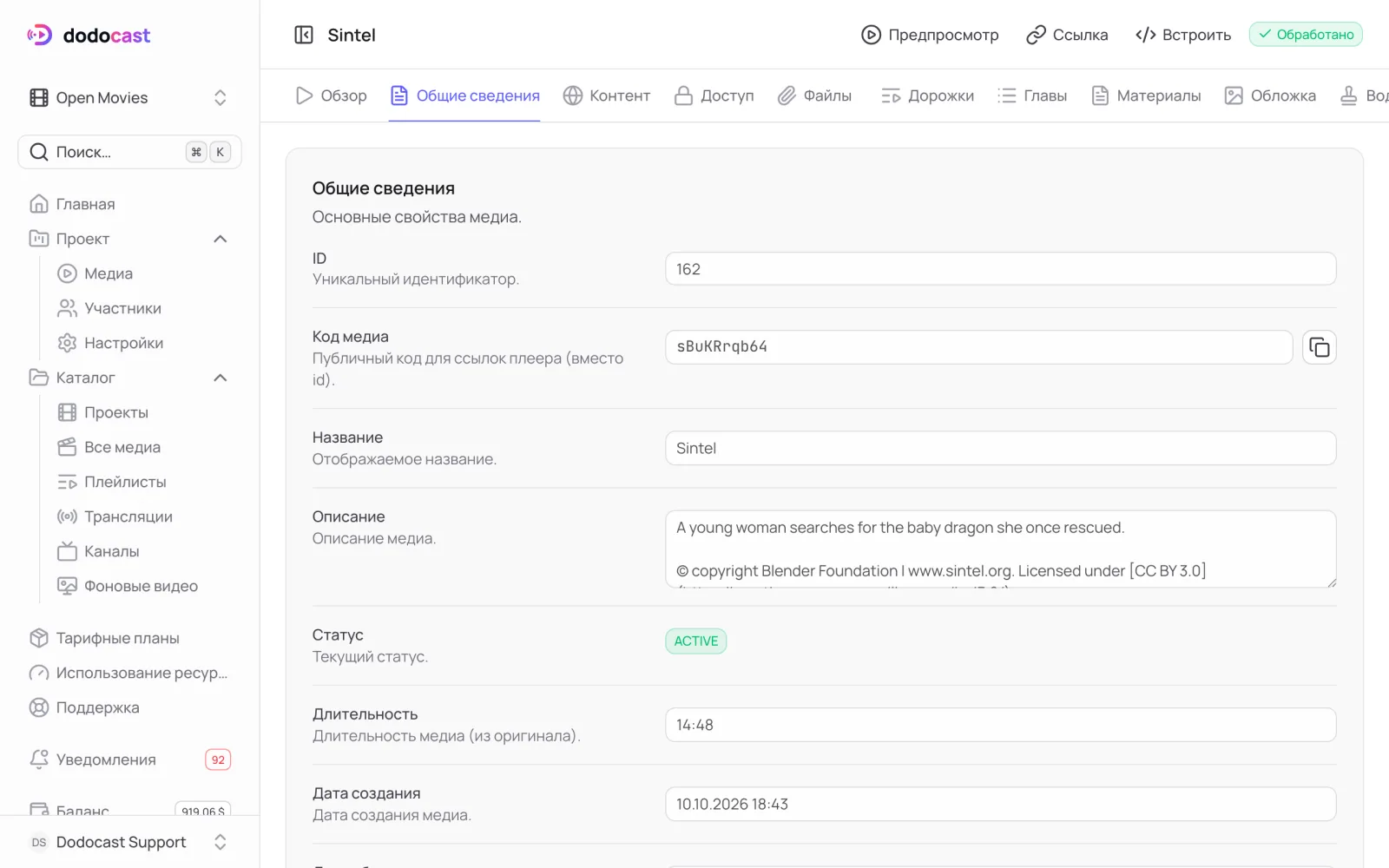Open Тарифные планы page
Viewport: 1389px width, 868px height.
click(x=104, y=638)
